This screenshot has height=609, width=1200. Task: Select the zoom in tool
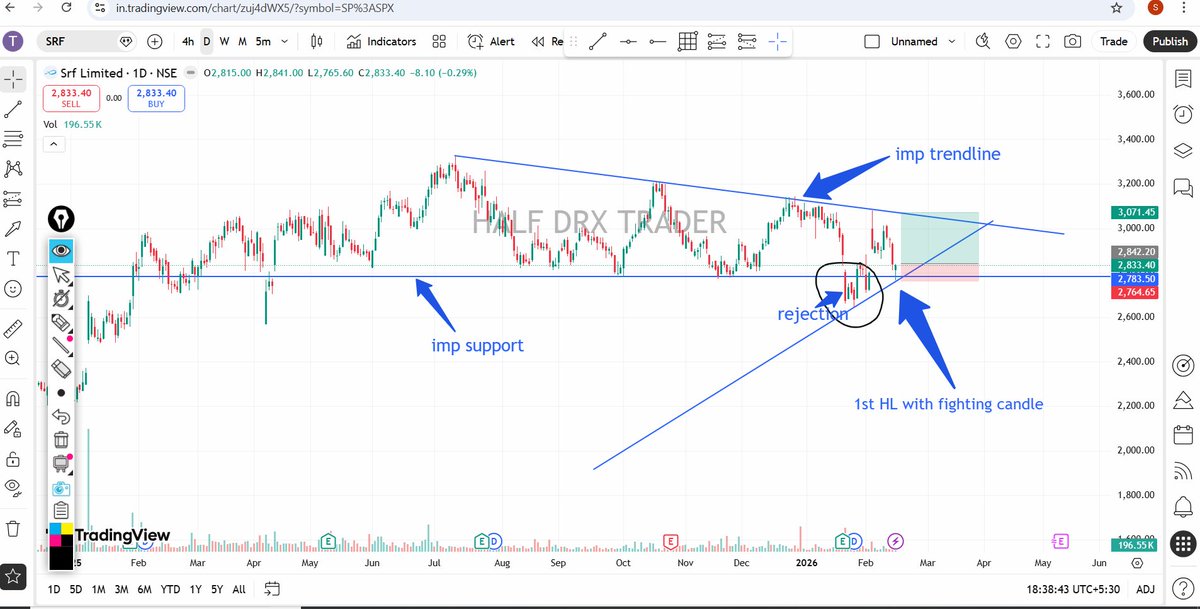coord(13,358)
